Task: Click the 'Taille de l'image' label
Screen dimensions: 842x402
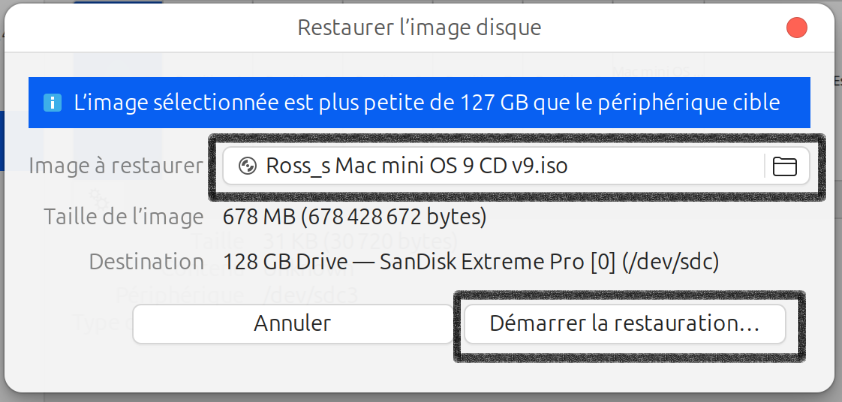Action: point(124,216)
